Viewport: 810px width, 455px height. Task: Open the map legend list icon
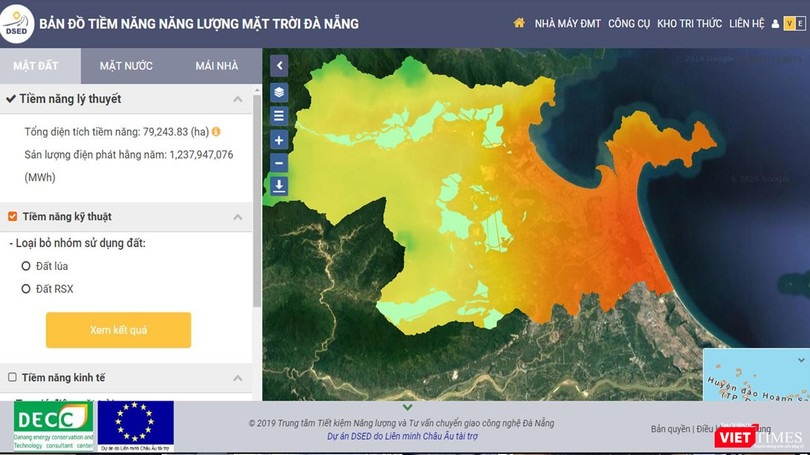pyautogui.click(x=279, y=116)
